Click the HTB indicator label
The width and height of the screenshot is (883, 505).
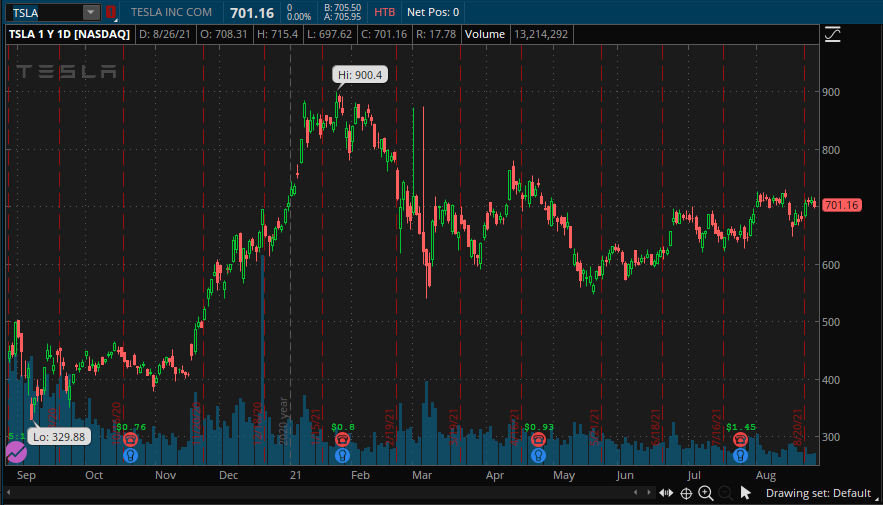point(385,12)
